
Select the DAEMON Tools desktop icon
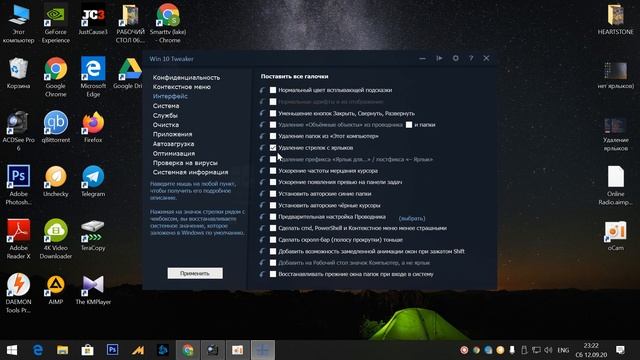[x=18, y=293]
